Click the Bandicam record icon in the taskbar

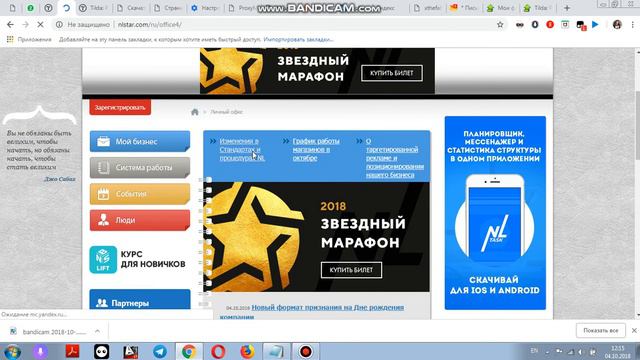(305, 351)
